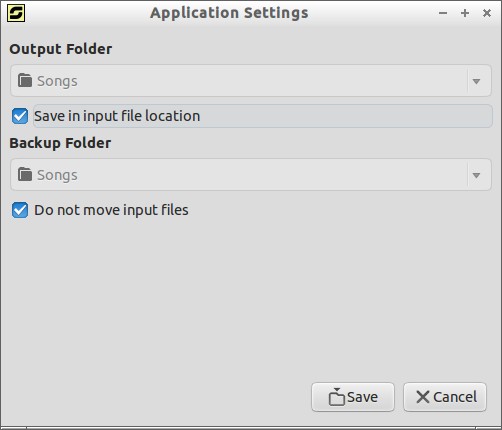Click the folder icon in Output Folder field
This screenshot has height=430, width=502.
[25, 80]
